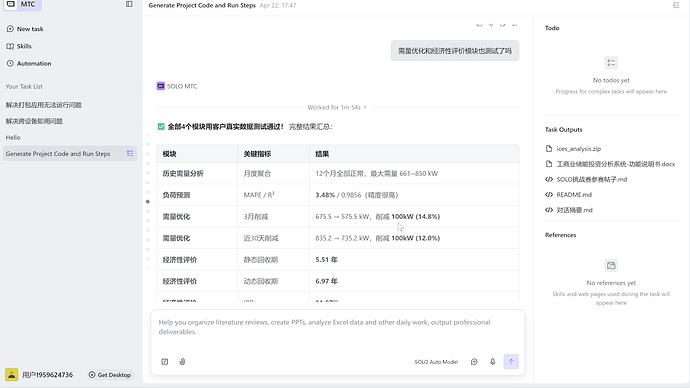Click the Task Outputs heading
The width and height of the screenshot is (690, 388).
tap(563, 130)
